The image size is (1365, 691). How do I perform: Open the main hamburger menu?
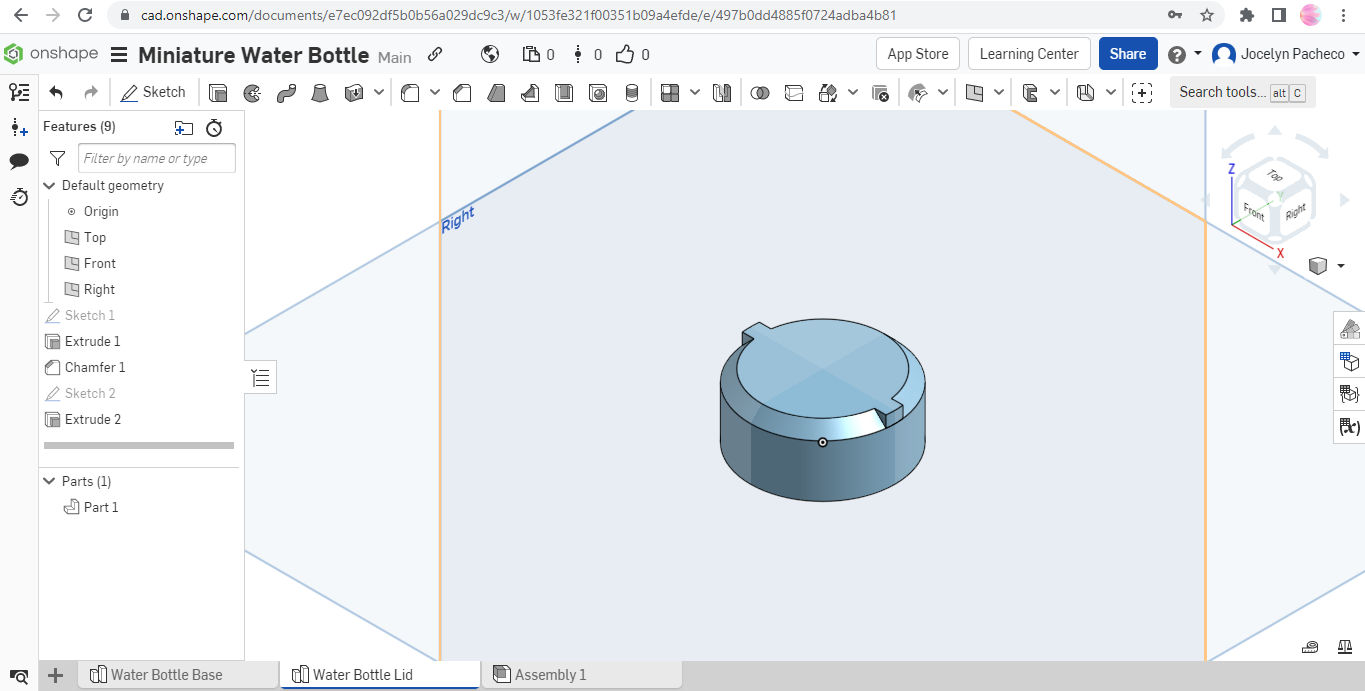point(119,55)
